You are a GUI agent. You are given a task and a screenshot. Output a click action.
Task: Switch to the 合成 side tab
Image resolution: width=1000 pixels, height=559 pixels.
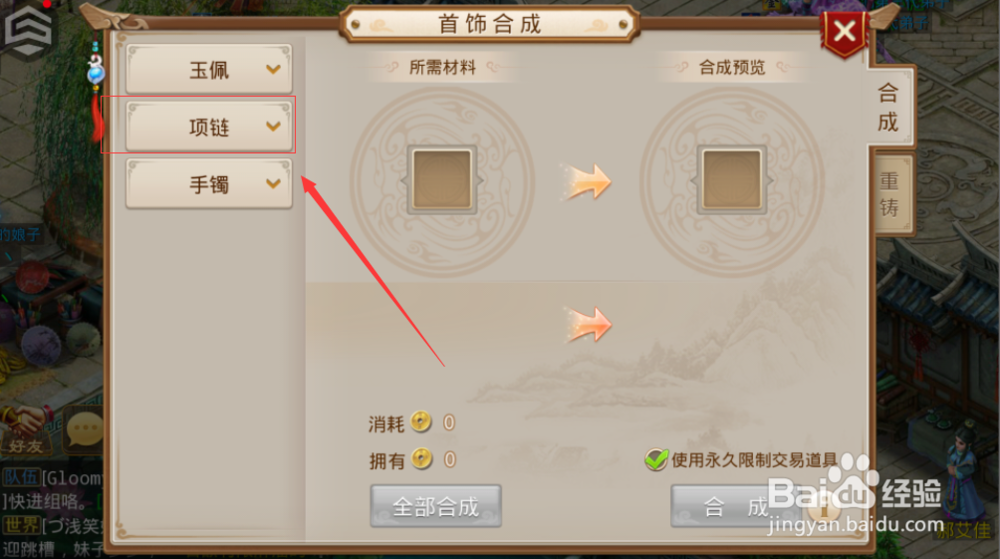tap(889, 106)
